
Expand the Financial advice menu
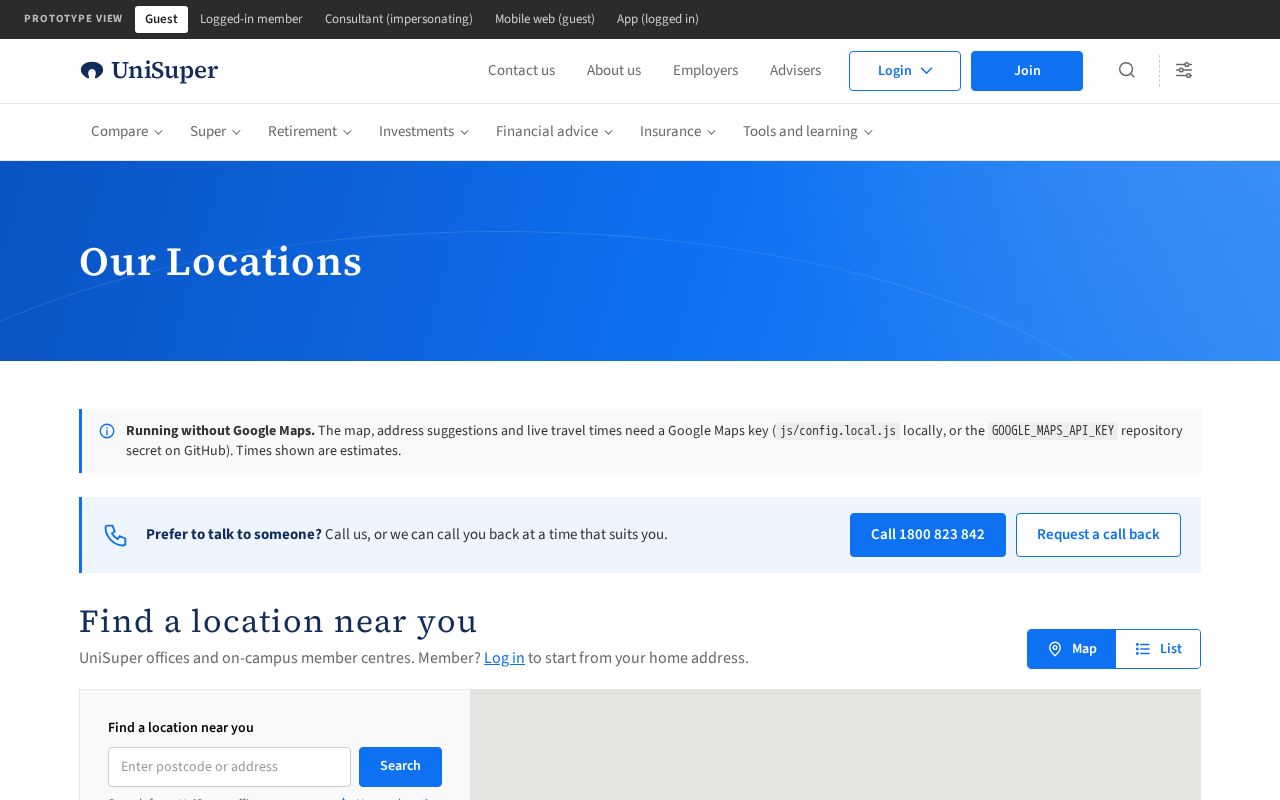pos(554,132)
